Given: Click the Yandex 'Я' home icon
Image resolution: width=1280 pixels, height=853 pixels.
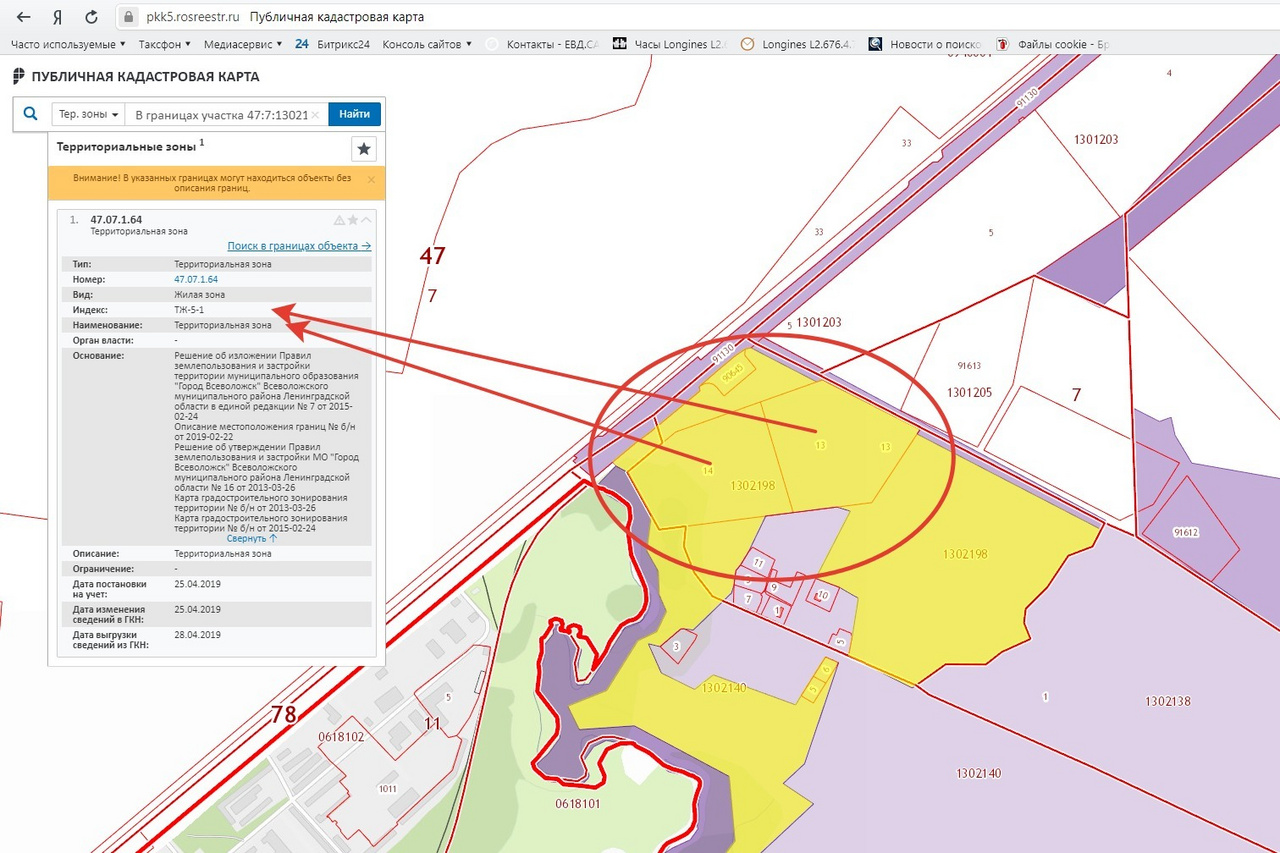Looking at the screenshot, I should click(57, 17).
